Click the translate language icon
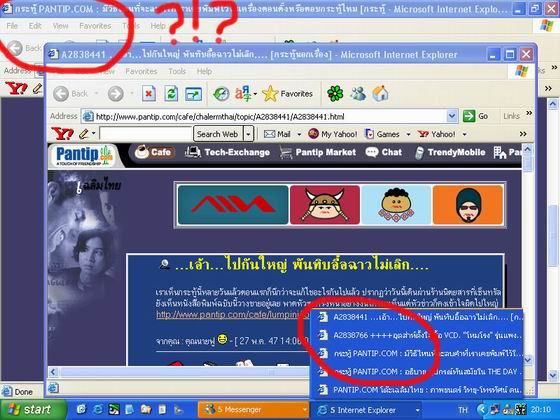Screen dimensions: 560x420 [243, 94]
